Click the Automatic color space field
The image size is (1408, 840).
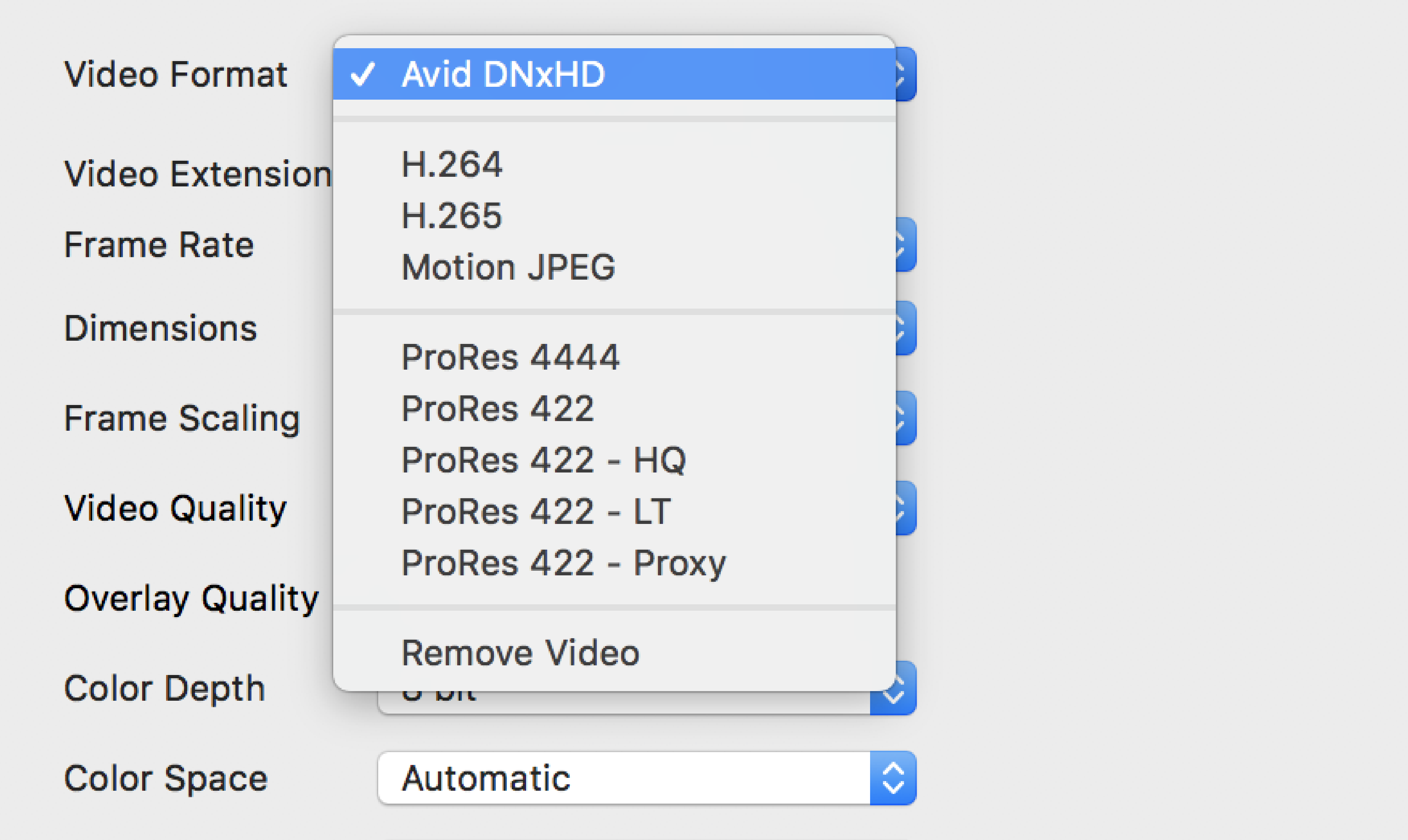tap(624, 778)
